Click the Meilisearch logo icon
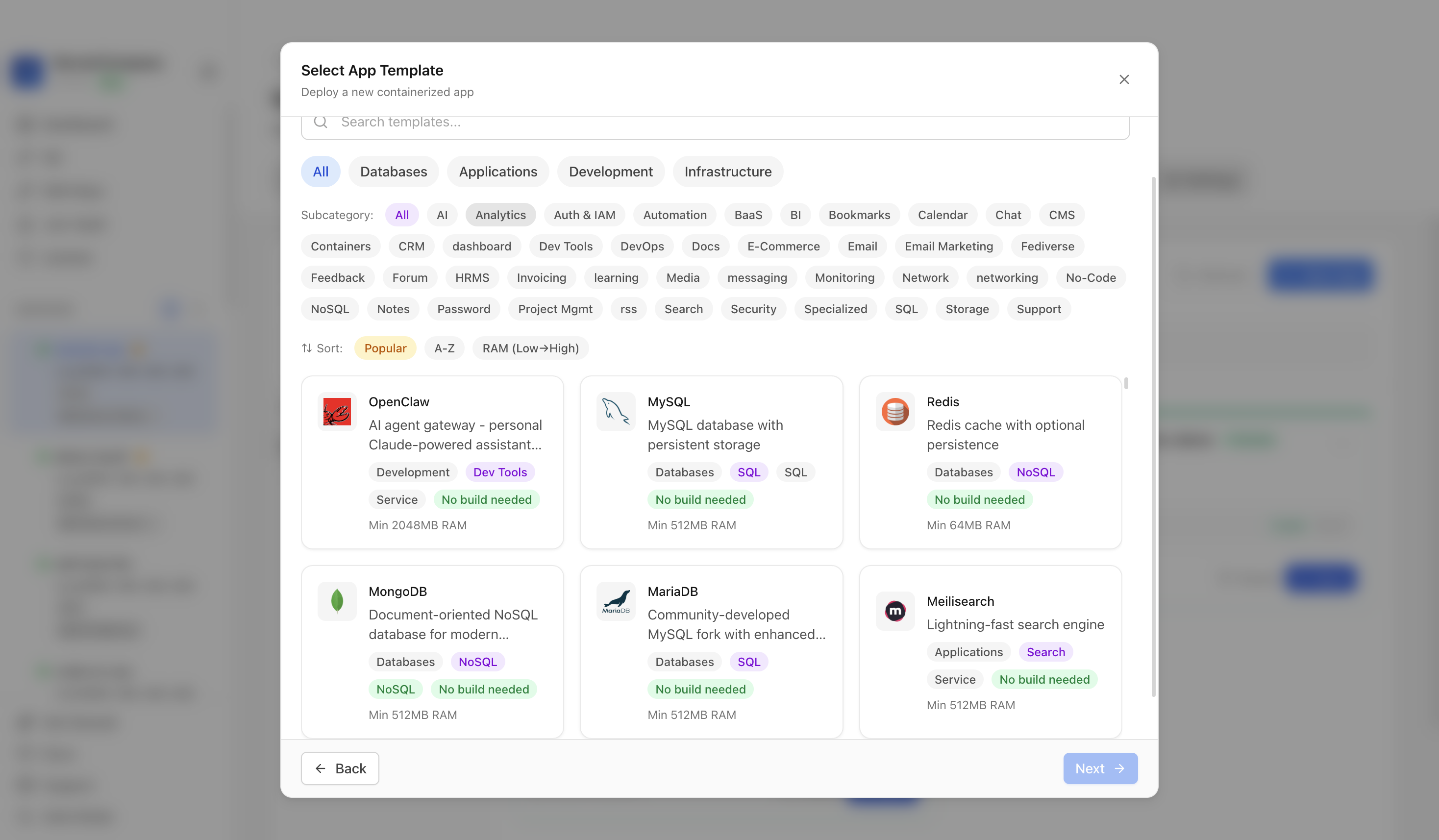Image resolution: width=1439 pixels, height=840 pixels. [x=895, y=611]
